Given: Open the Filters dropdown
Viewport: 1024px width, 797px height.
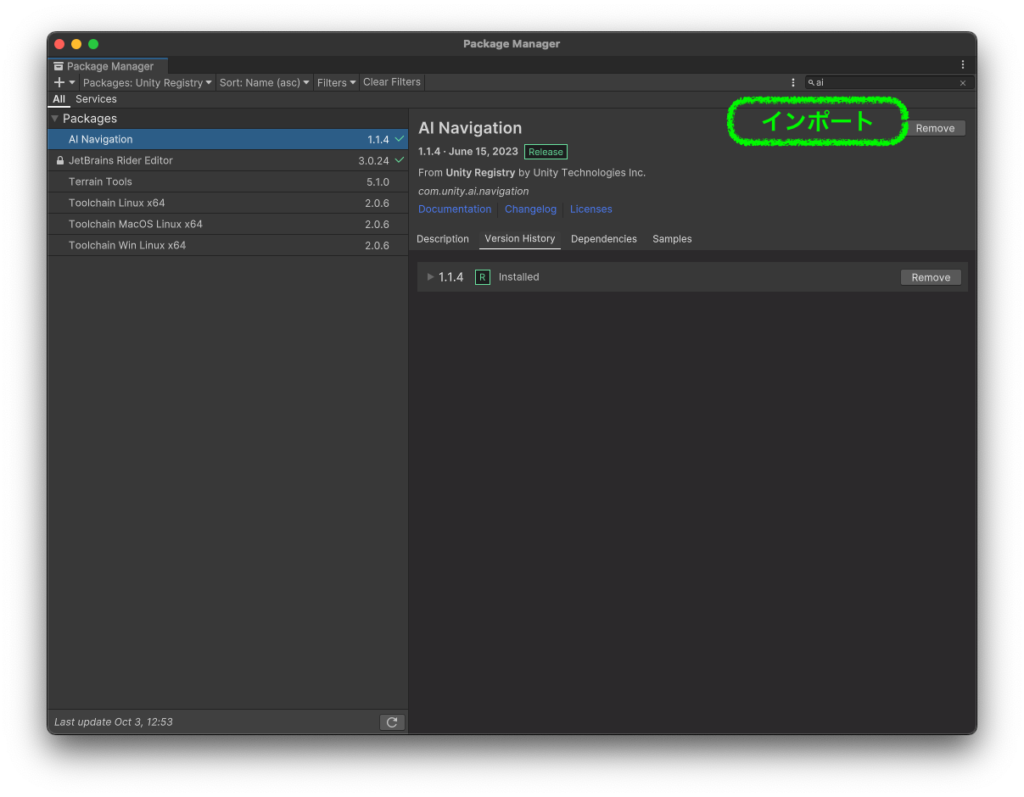Looking at the screenshot, I should click(336, 82).
